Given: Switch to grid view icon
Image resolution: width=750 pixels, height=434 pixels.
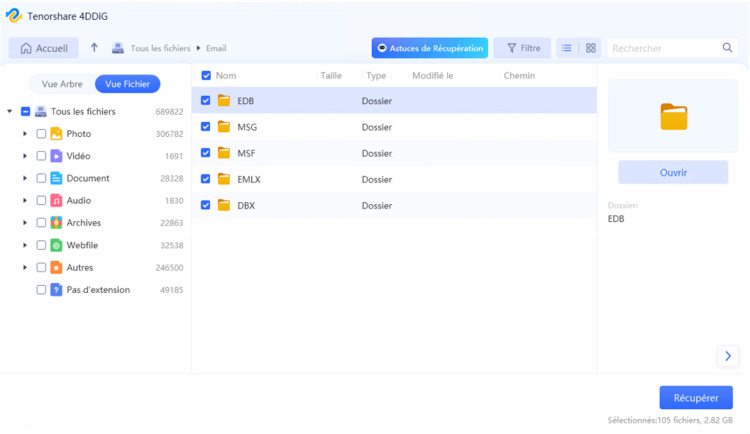Looking at the screenshot, I should click(x=591, y=48).
